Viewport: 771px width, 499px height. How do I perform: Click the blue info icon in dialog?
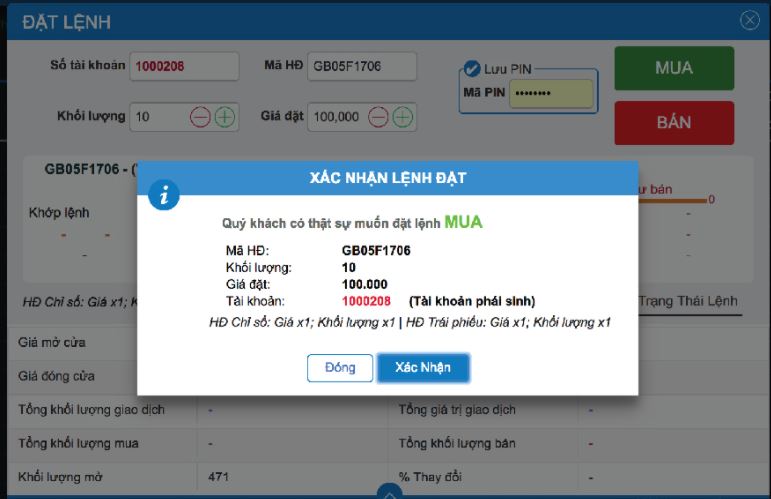pos(164,195)
